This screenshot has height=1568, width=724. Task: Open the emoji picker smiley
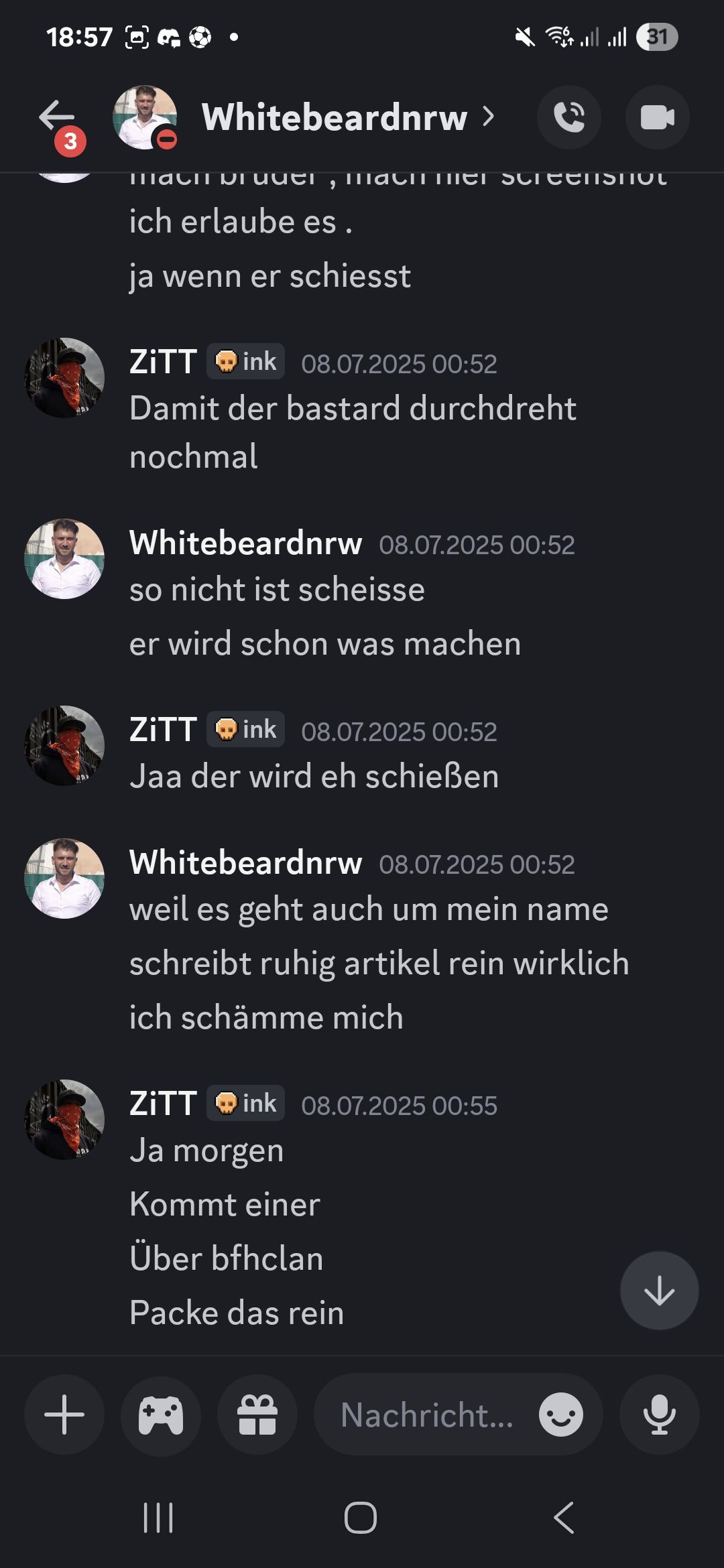[561, 1415]
